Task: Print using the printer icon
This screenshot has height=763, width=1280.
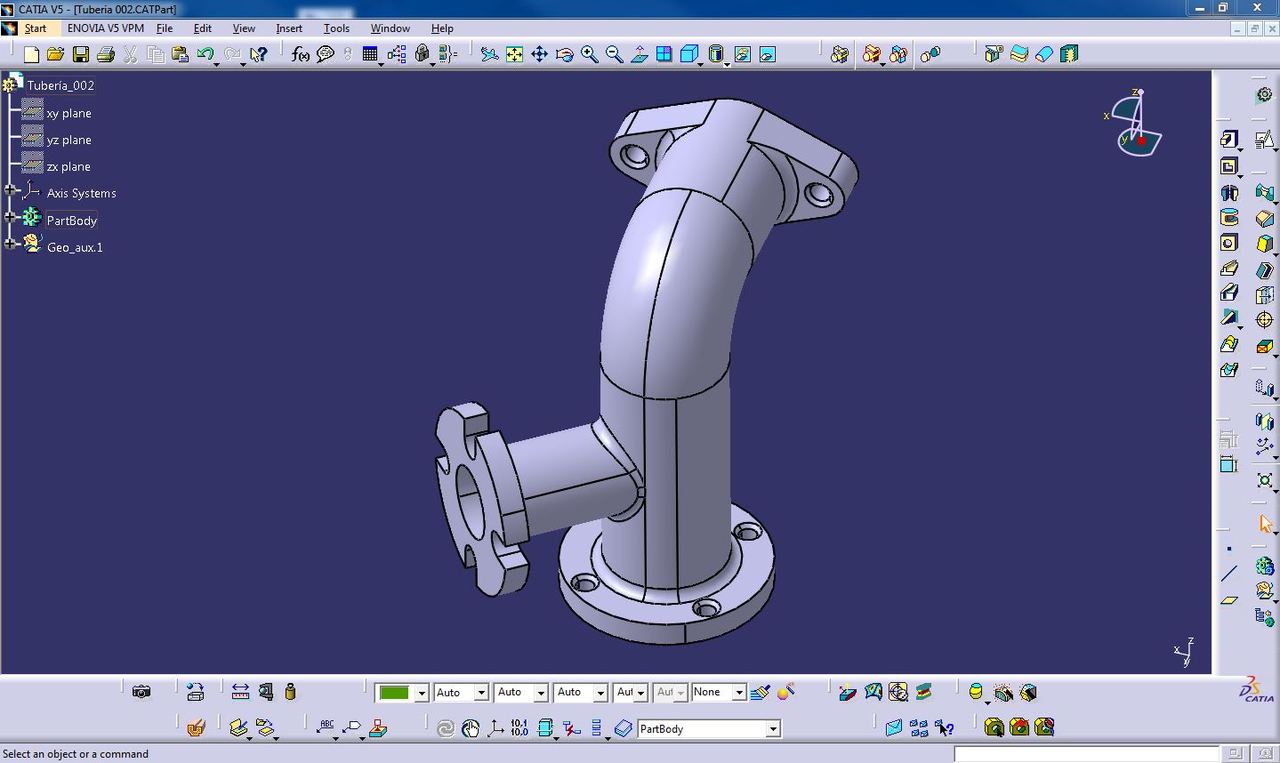Action: click(106, 54)
